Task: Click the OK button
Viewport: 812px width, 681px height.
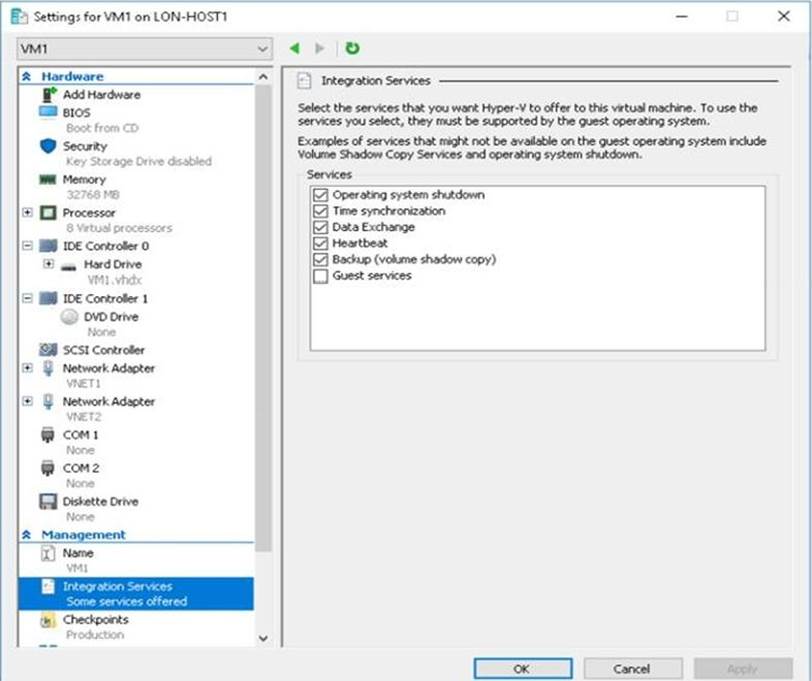Action: [x=522, y=668]
